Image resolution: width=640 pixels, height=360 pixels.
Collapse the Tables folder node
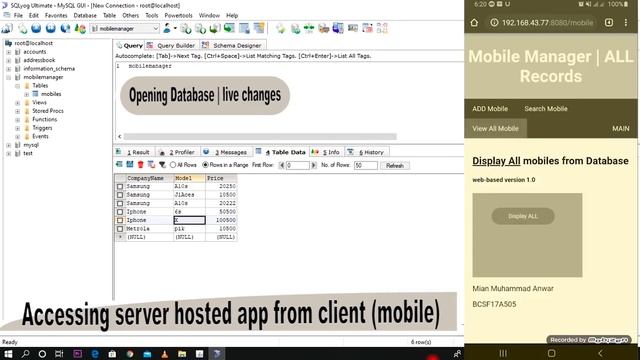(x=18, y=86)
